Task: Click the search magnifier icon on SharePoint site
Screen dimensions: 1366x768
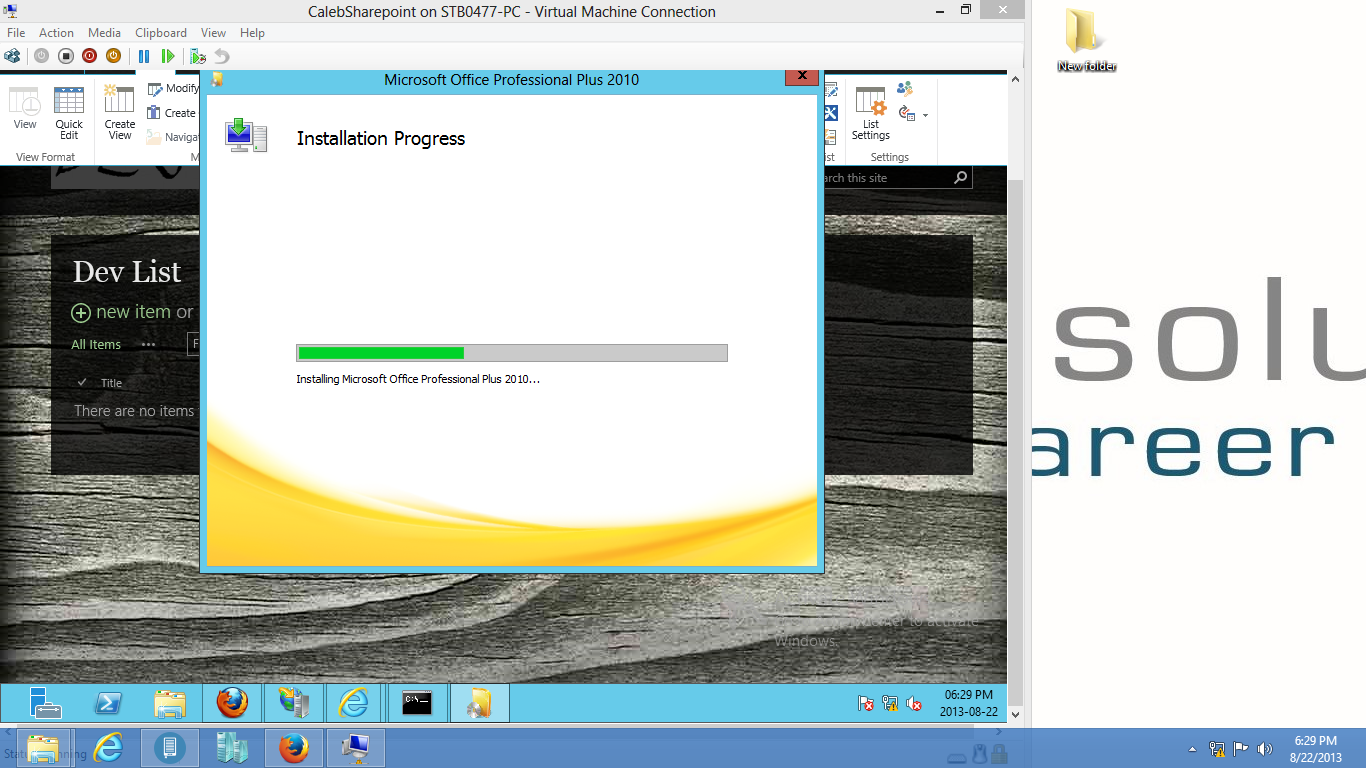Action: coord(961,178)
